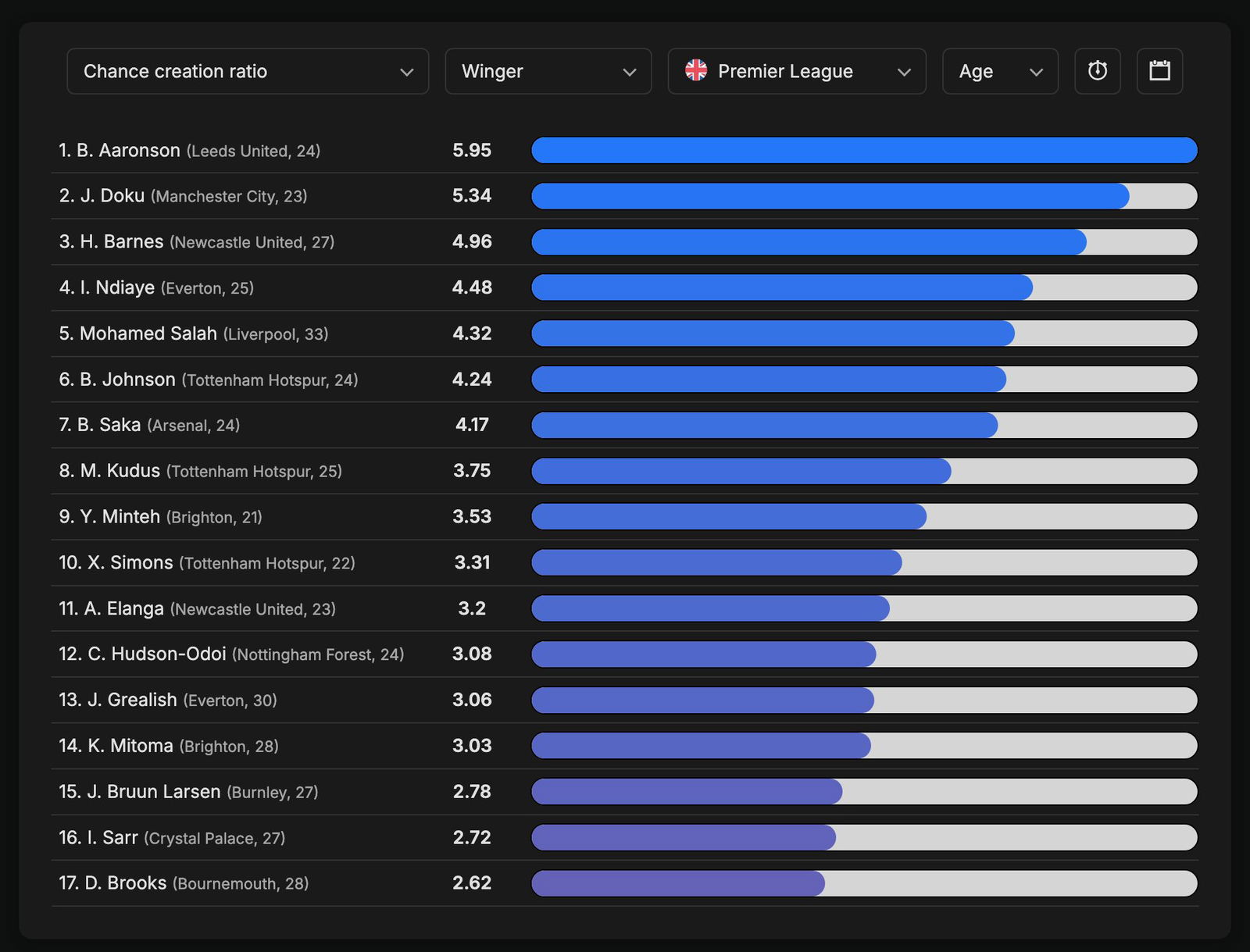The height and width of the screenshot is (952, 1250).
Task: Click H. Barnes progress bar
Action: coord(863,242)
